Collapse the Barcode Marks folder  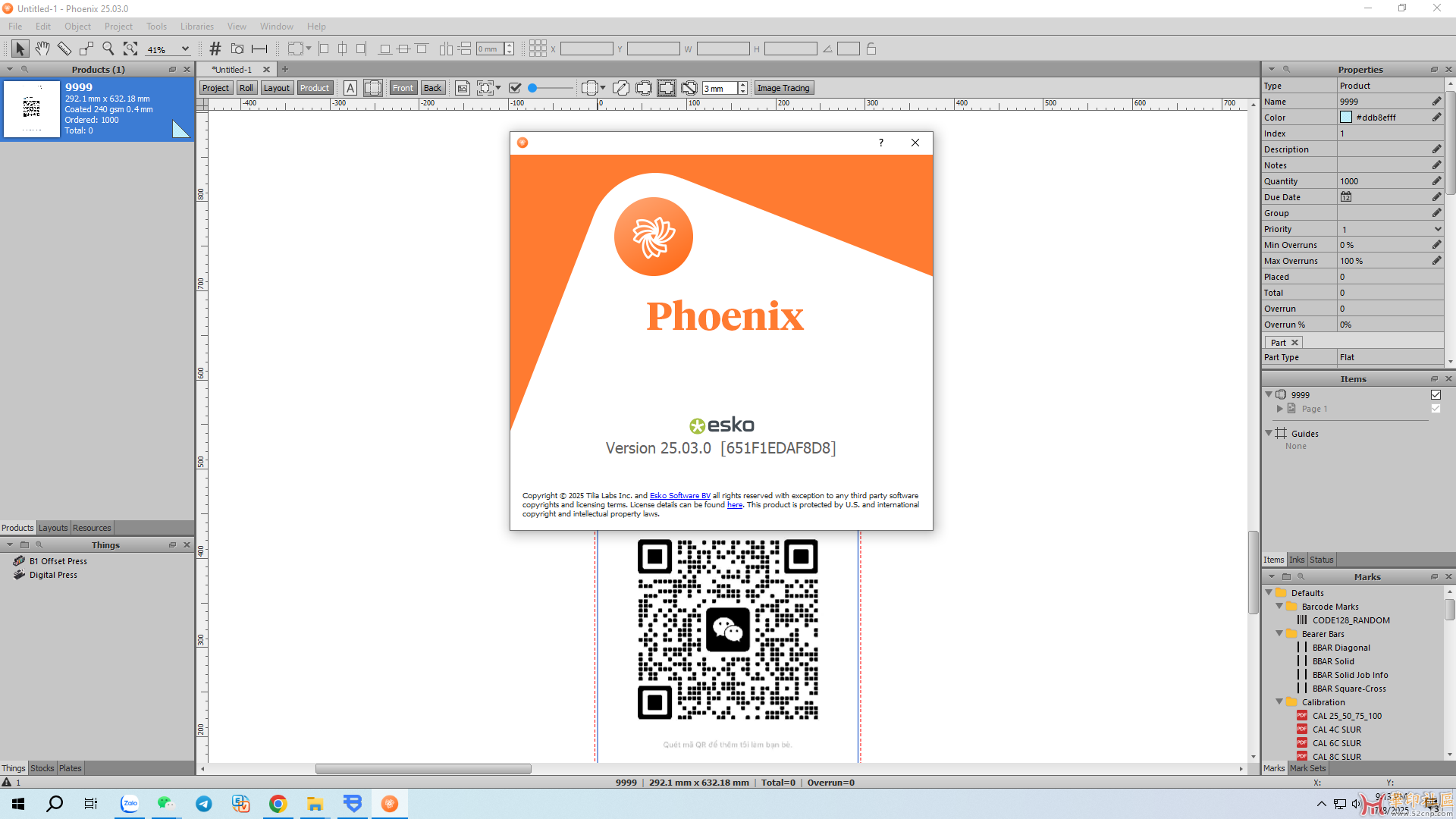[1279, 606]
